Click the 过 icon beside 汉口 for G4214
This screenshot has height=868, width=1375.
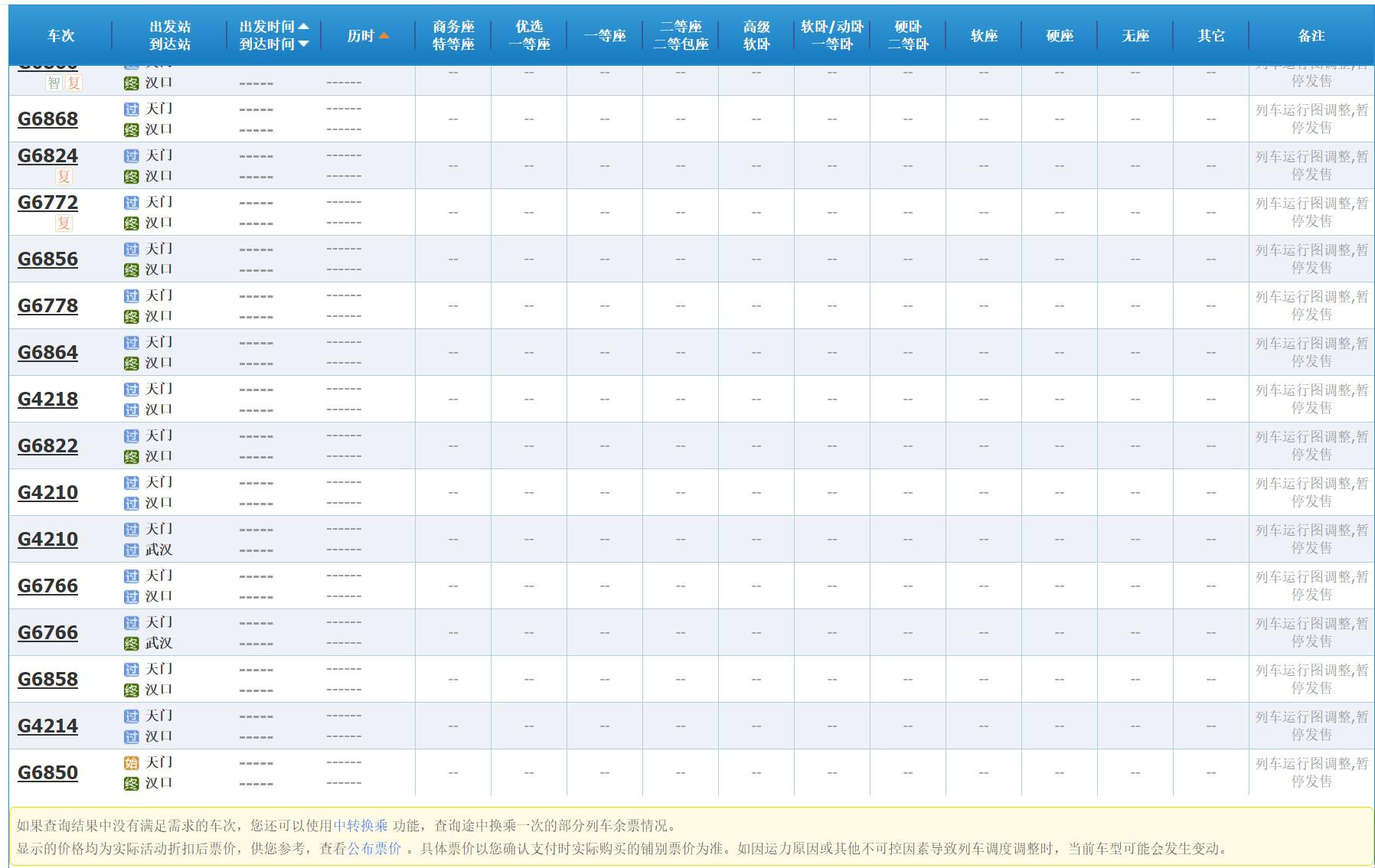pyautogui.click(x=132, y=737)
